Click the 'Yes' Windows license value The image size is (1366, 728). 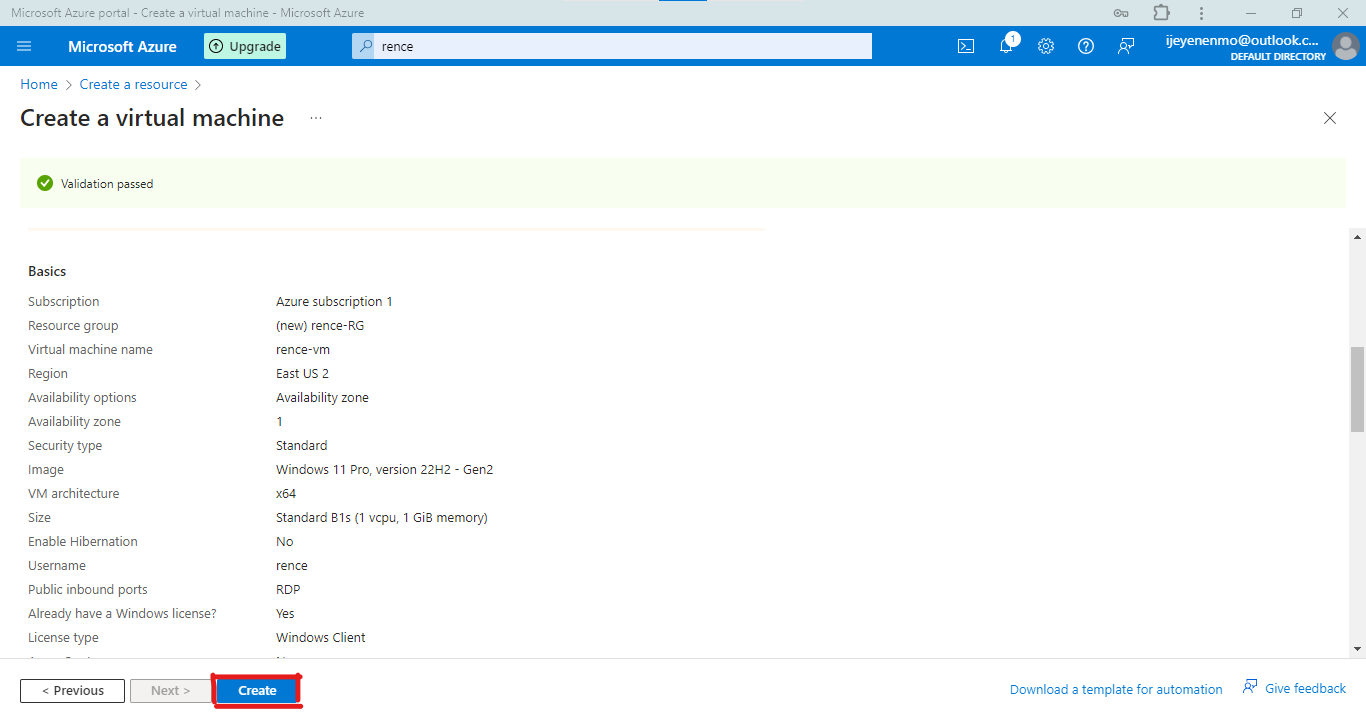(285, 614)
